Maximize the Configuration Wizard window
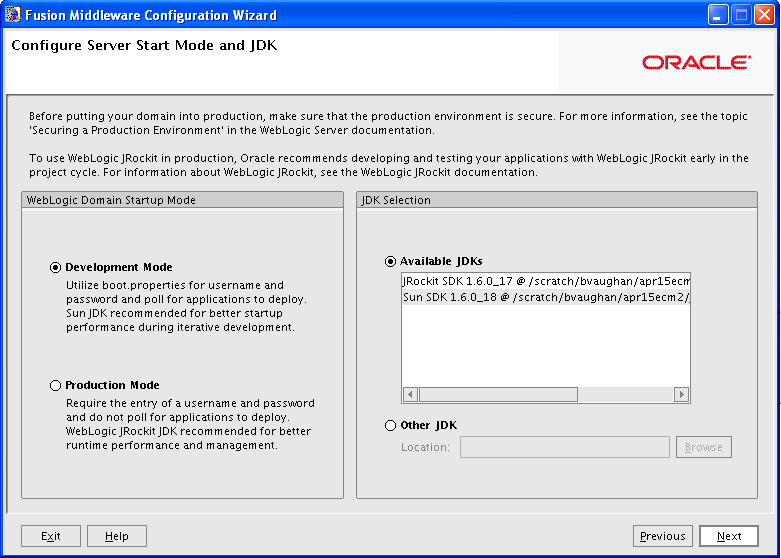781x558 pixels. coord(741,15)
